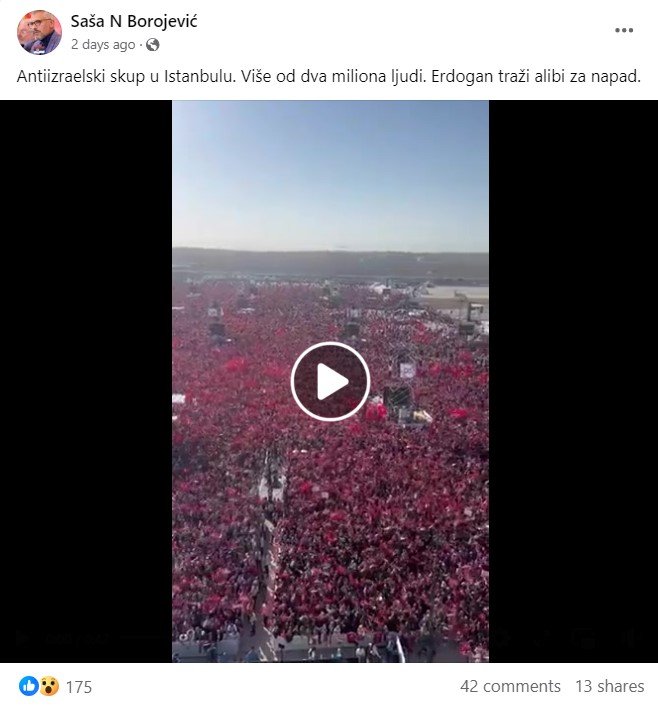Click the black bar left of the video
Viewport: 658px width, 707px height.
(x=86, y=381)
